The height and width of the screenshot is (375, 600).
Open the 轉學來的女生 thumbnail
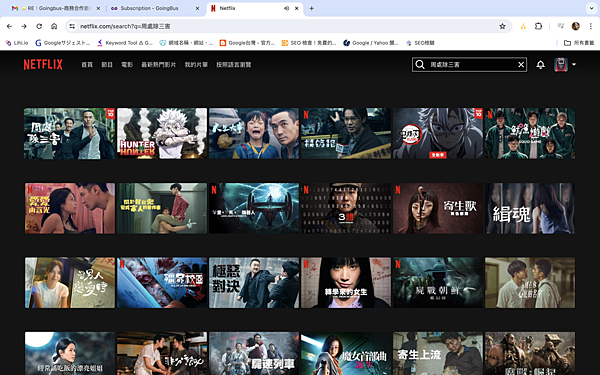(346, 282)
